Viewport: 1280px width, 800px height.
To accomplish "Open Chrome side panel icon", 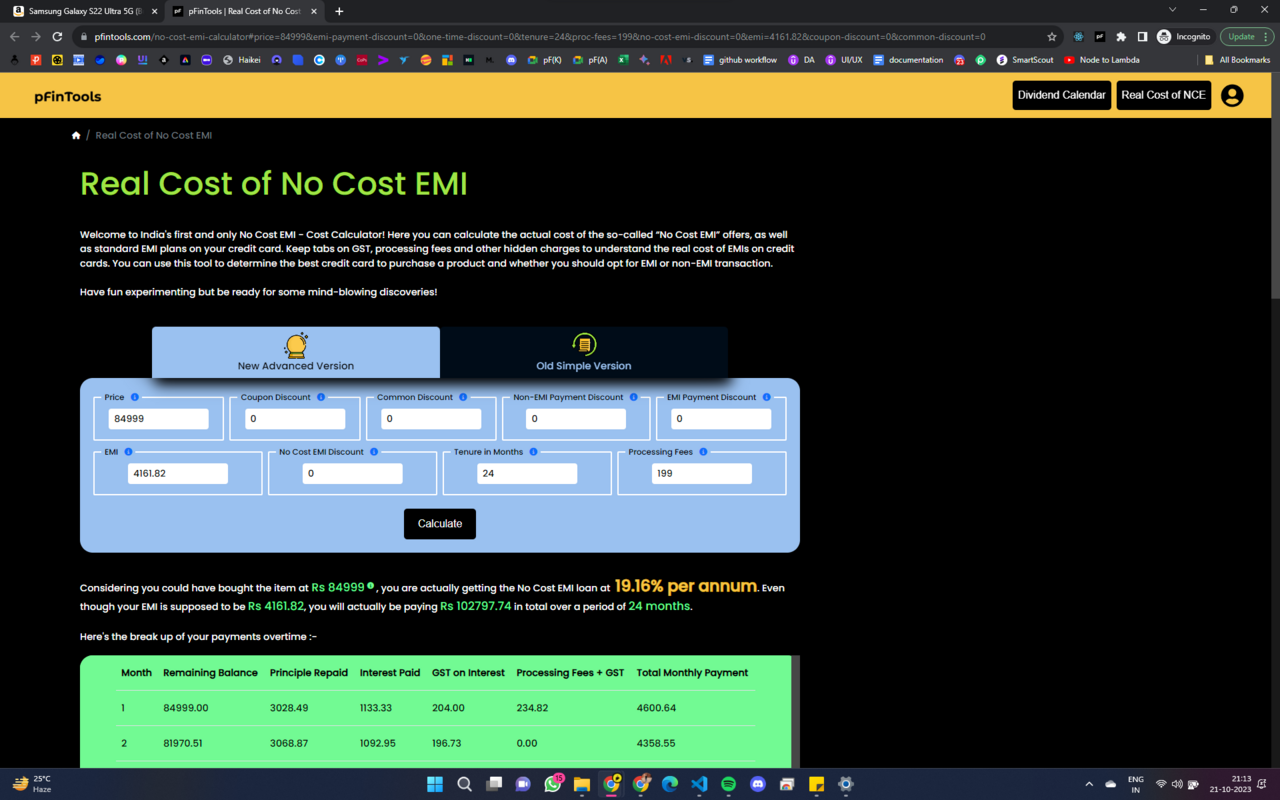I will tap(1142, 36).
